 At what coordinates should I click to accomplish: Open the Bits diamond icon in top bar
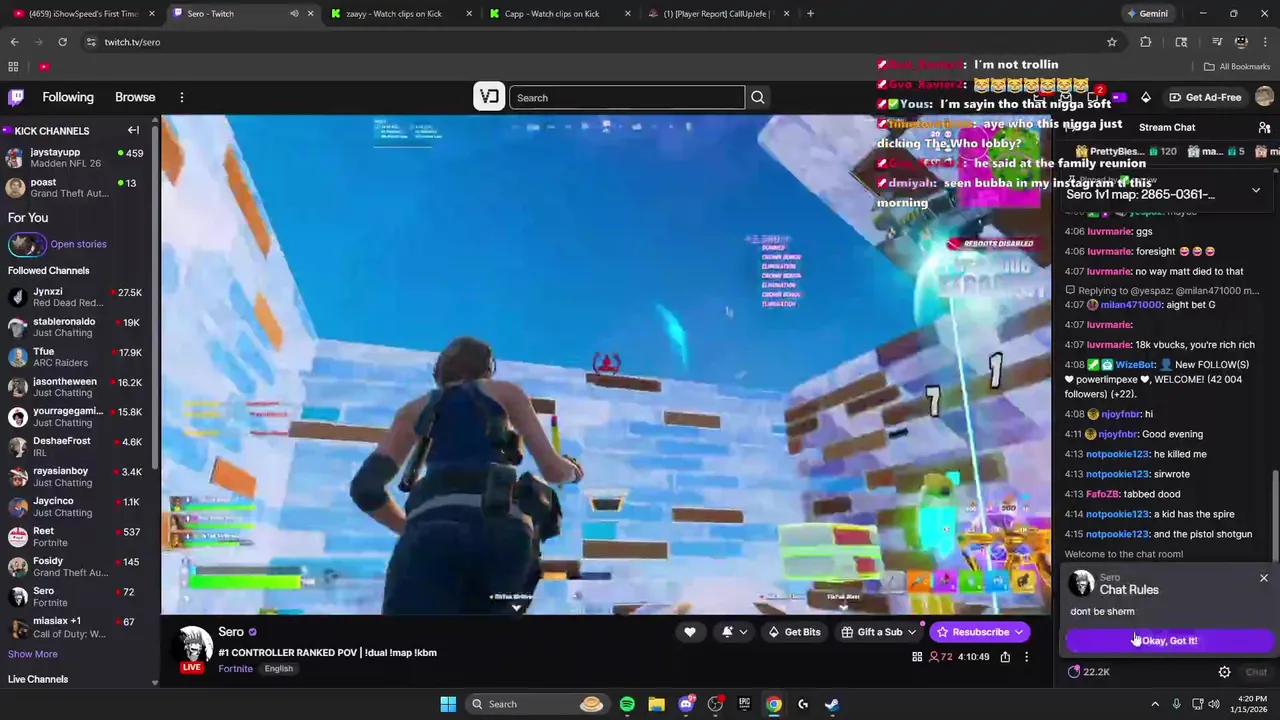pyautogui.click(x=1145, y=97)
